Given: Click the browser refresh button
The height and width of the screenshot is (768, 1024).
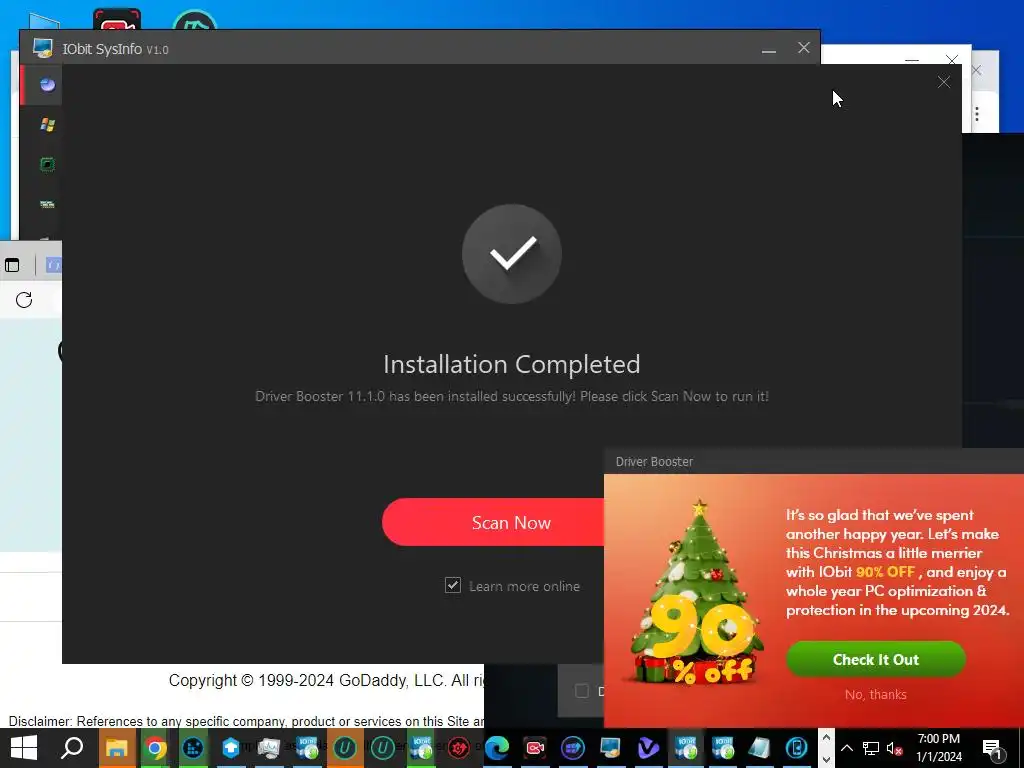Looking at the screenshot, I should click(24, 300).
